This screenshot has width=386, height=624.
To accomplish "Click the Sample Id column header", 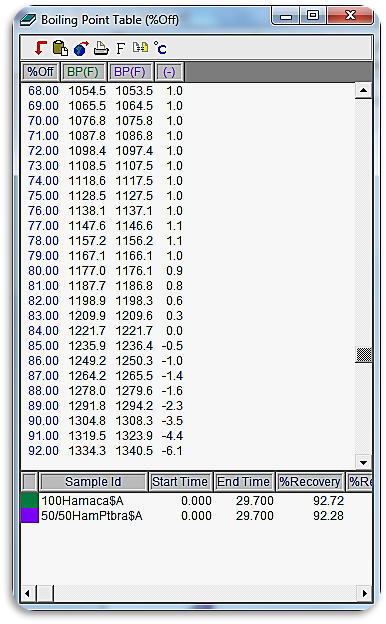I will click(93, 482).
